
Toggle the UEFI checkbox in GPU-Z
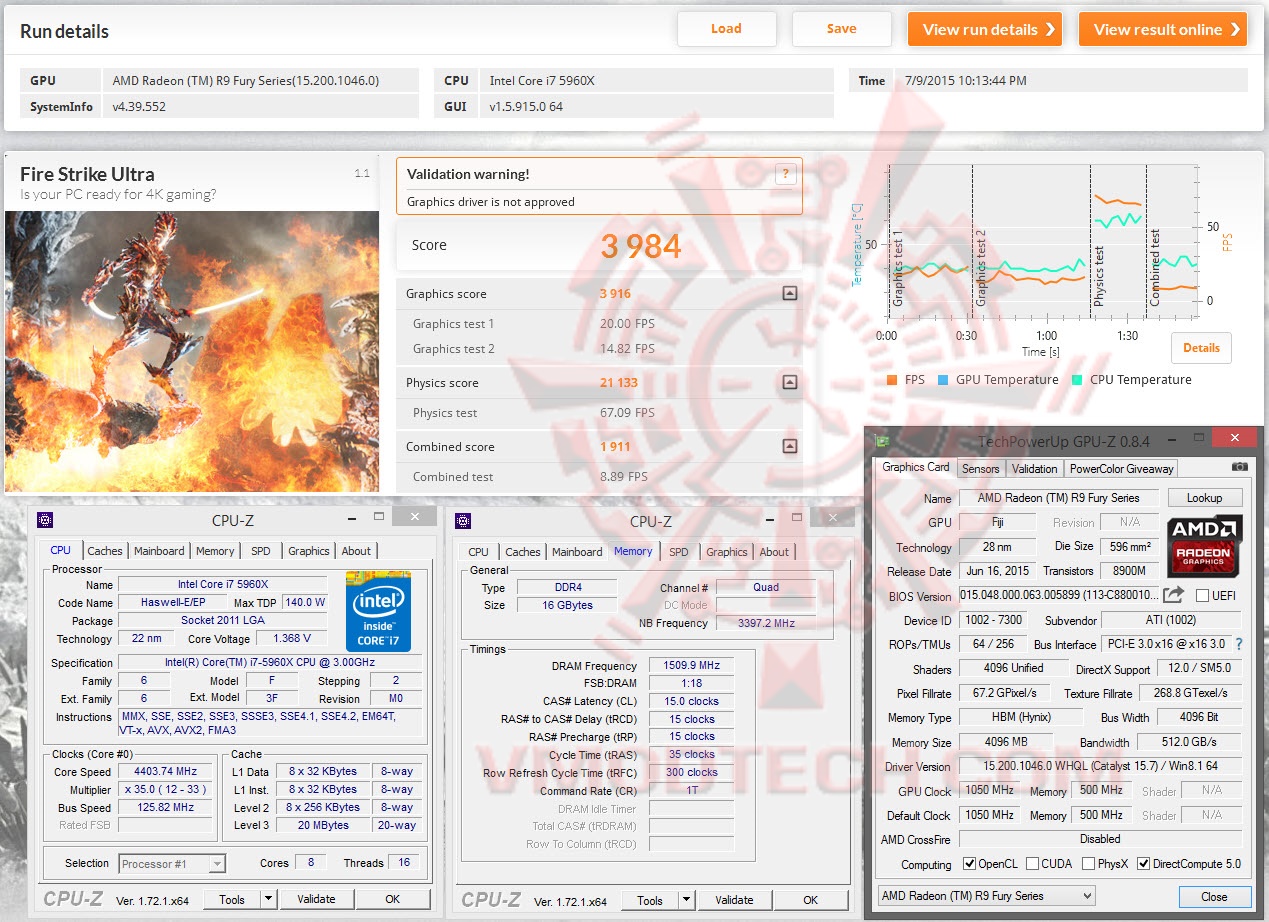[1202, 596]
